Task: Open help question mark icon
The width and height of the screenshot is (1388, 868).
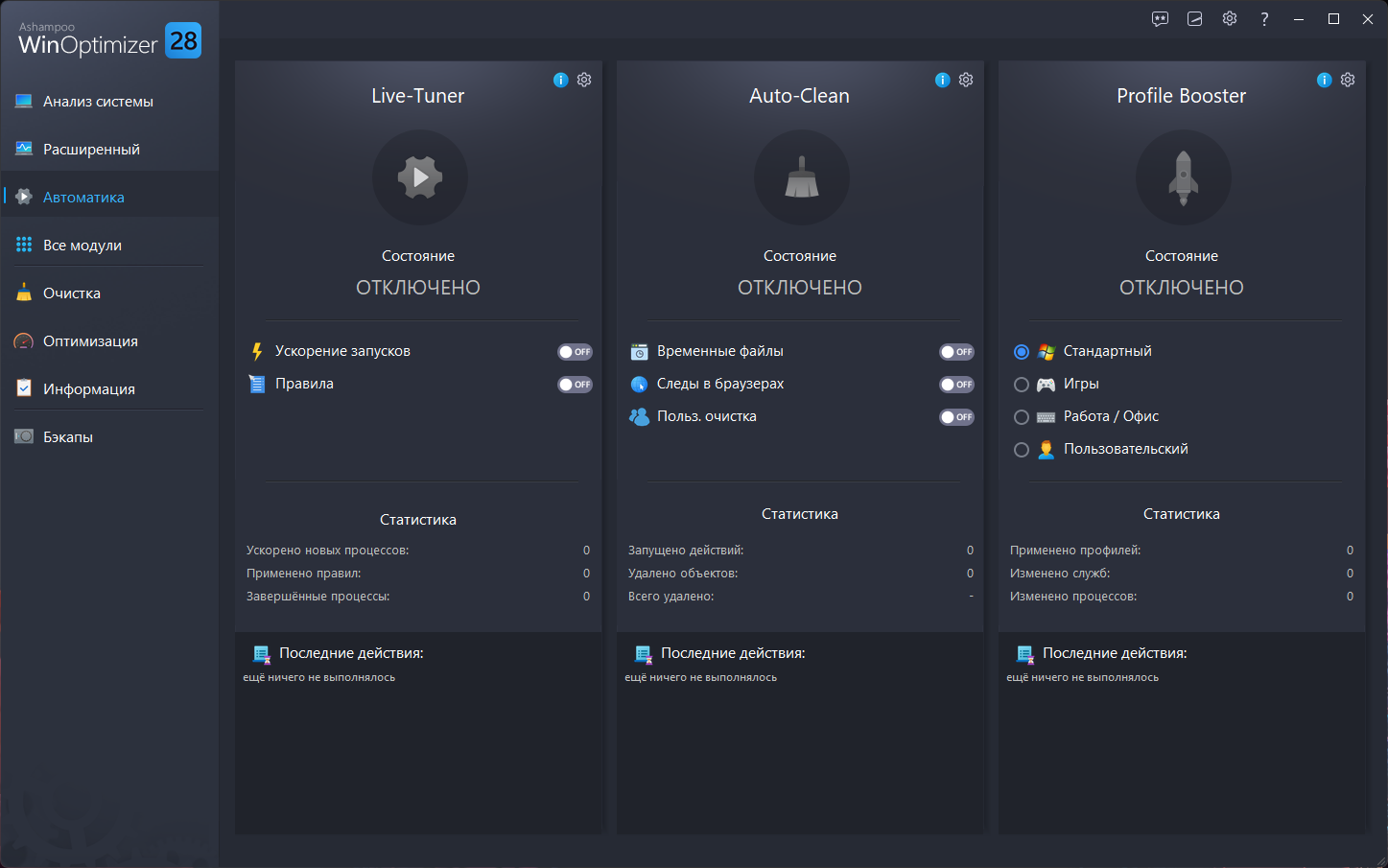Action: (1264, 19)
